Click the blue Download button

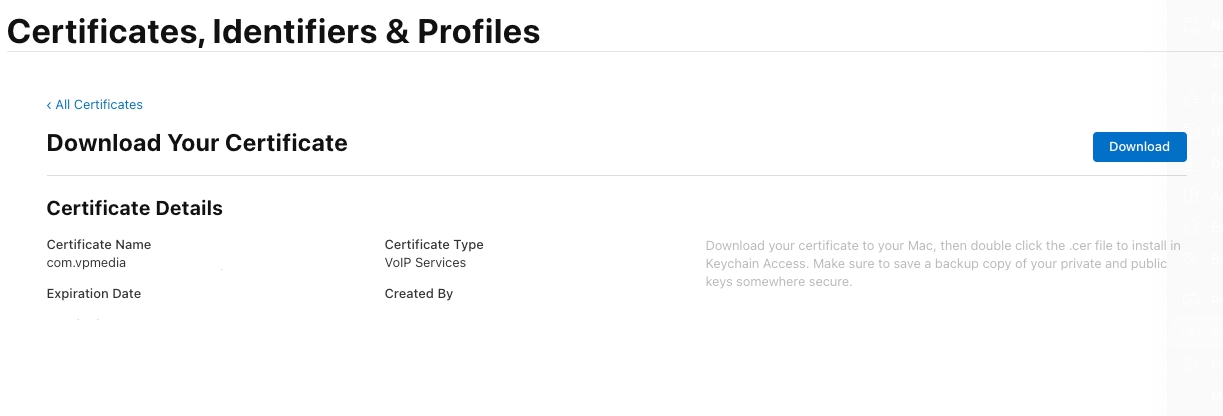point(1139,146)
